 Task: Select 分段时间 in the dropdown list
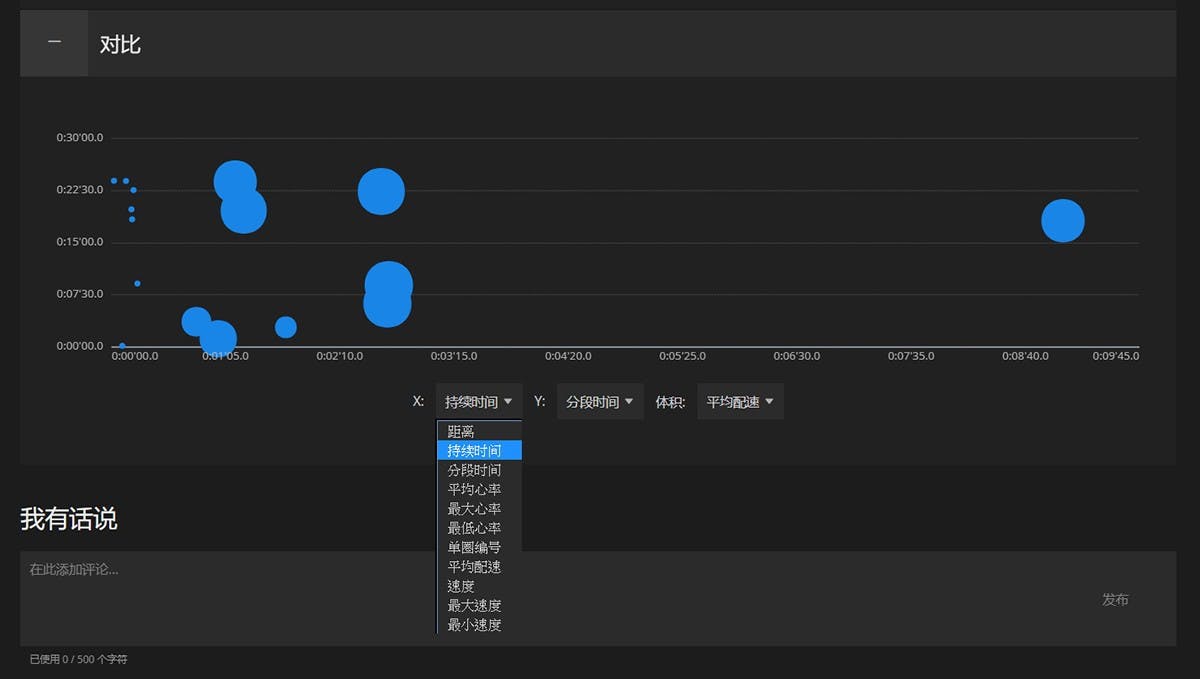(x=475, y=470)
